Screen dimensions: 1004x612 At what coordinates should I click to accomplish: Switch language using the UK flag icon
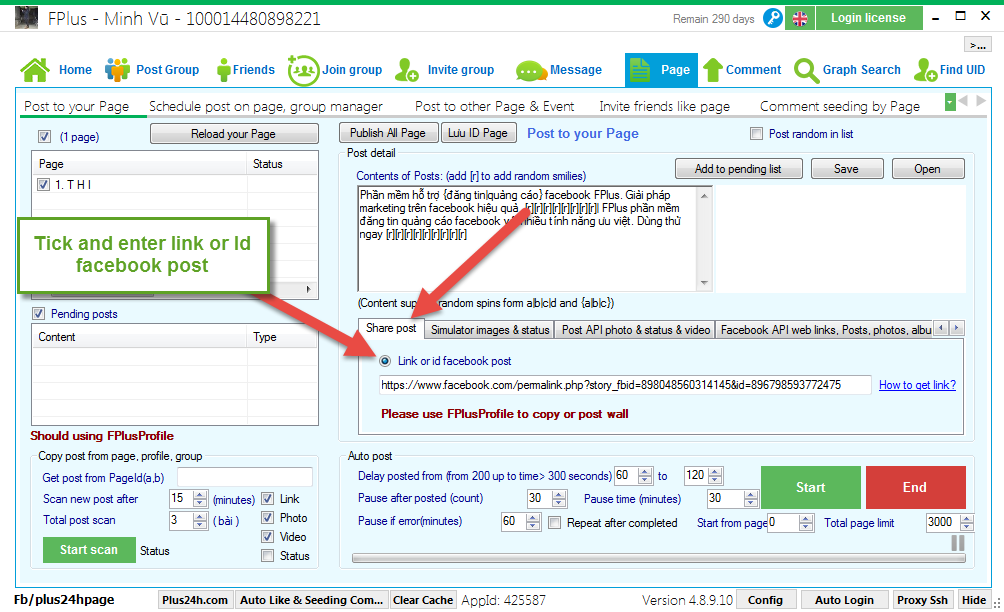tap(800, 19)
